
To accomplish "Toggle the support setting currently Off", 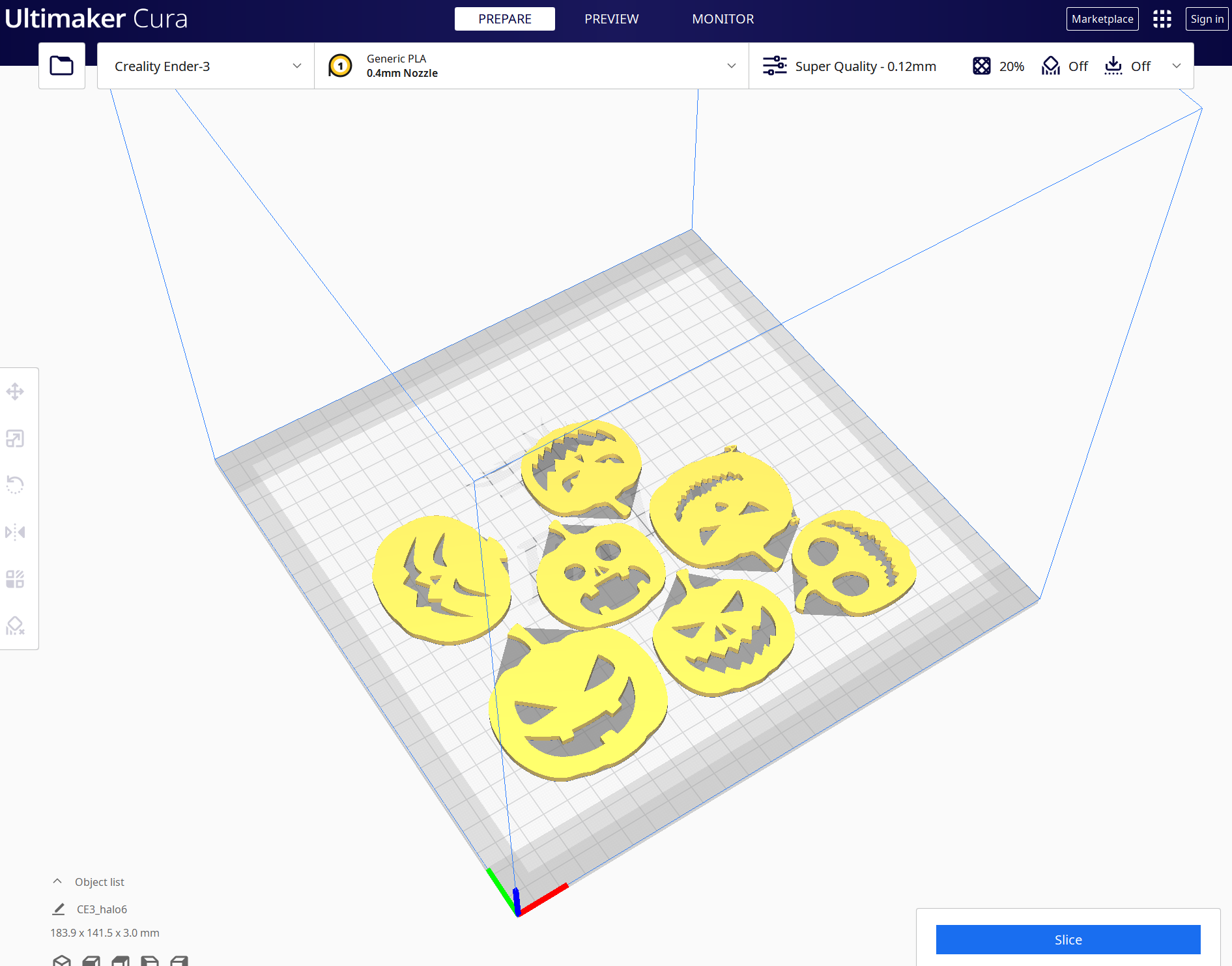I will point(1065,66).
